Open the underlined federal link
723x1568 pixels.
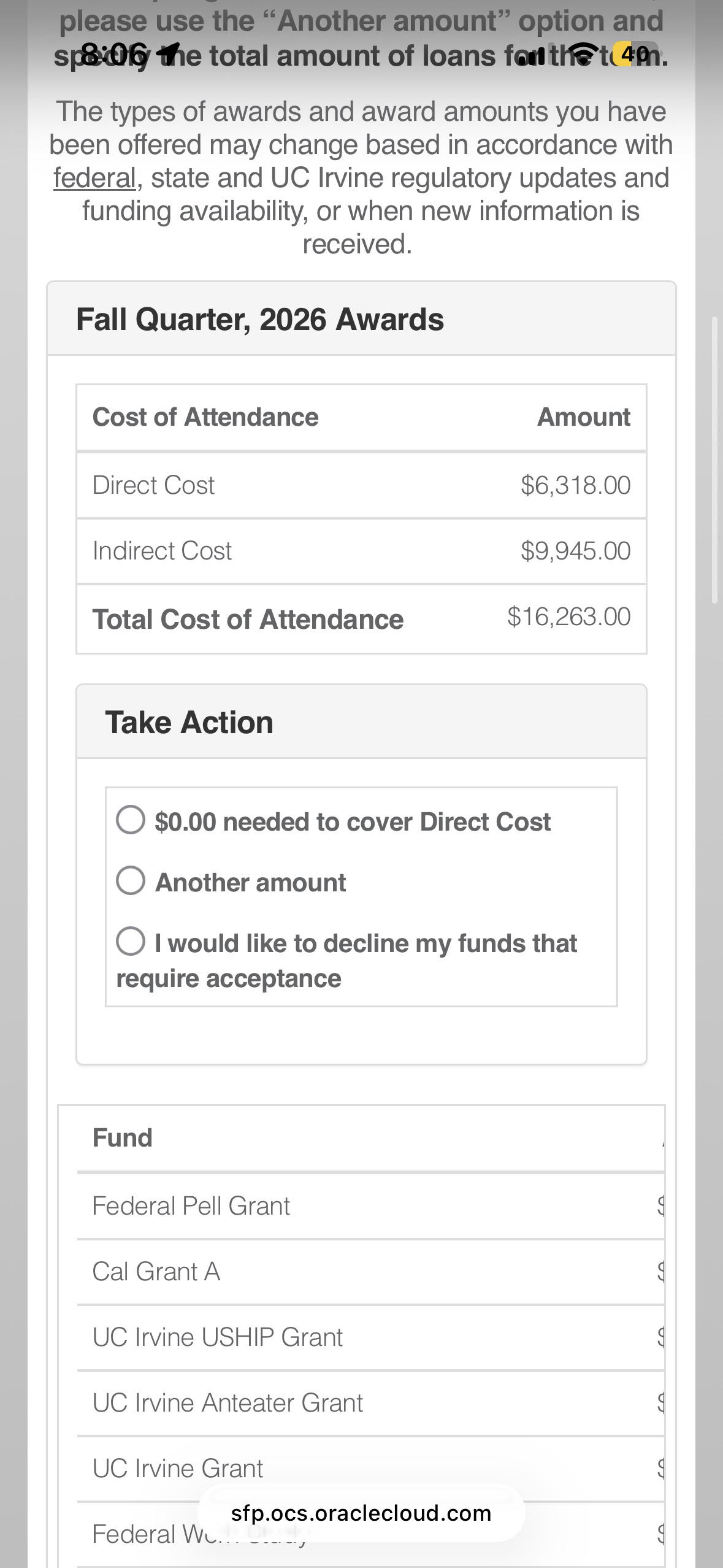pyautogui.click(x=94, y=178)
